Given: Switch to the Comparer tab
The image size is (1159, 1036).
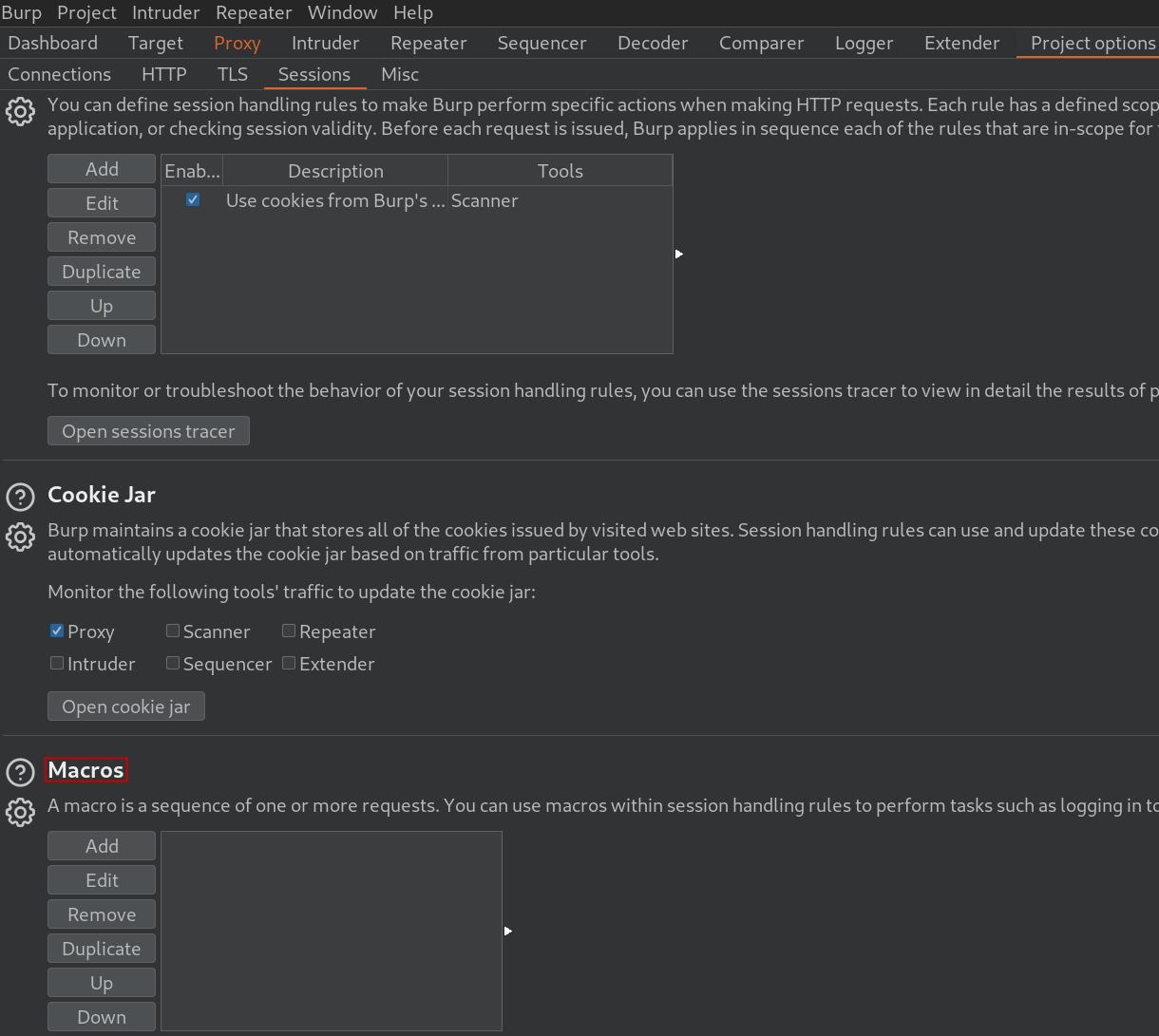Looking at the screenshot, I should pos(762,43).
